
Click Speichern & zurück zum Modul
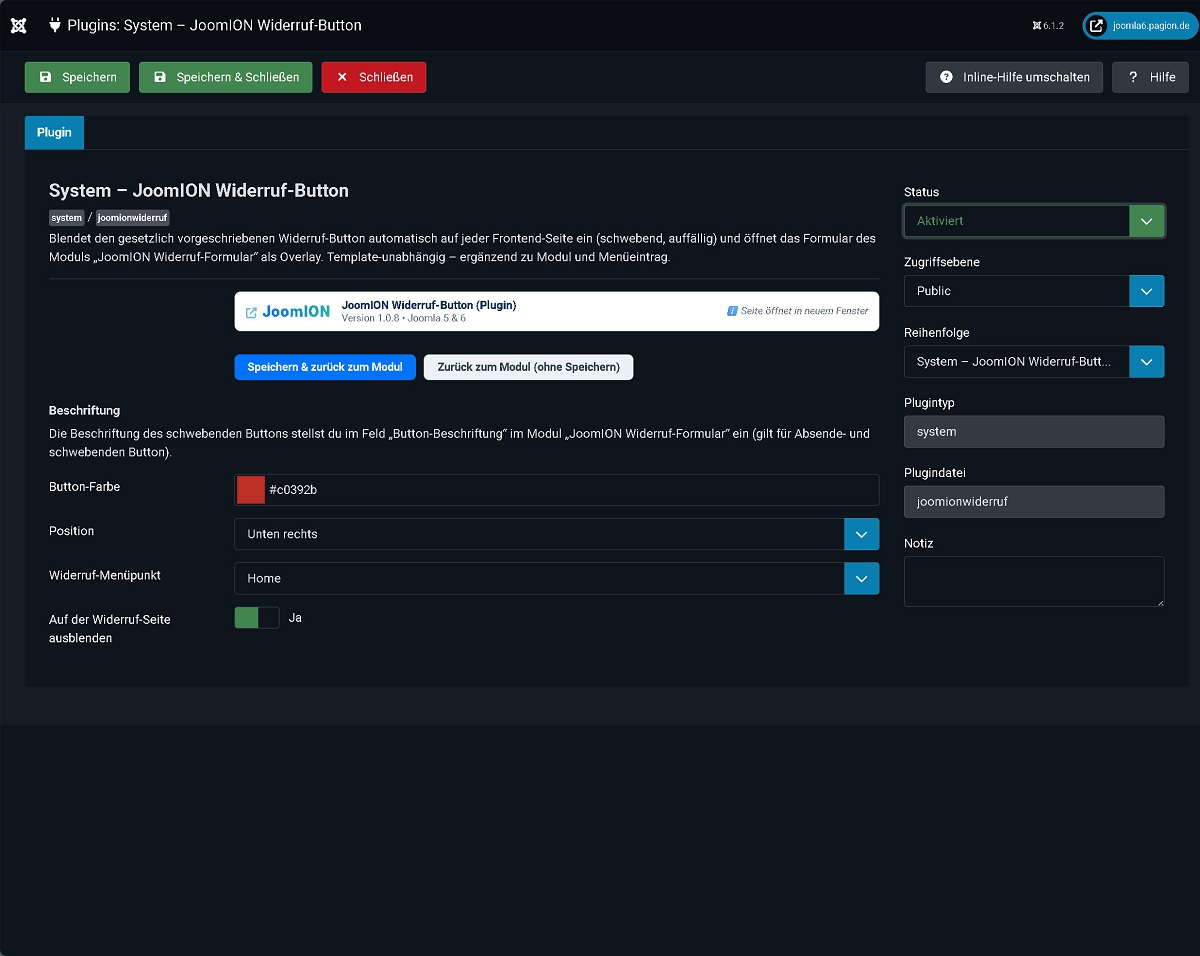point(325,367)
